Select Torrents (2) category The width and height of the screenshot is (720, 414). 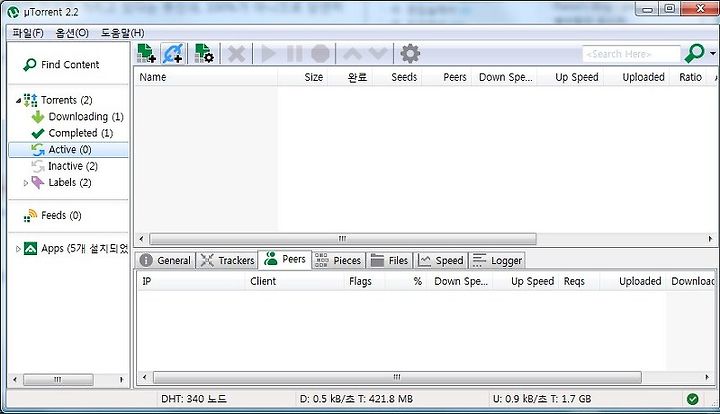(59, 100)
